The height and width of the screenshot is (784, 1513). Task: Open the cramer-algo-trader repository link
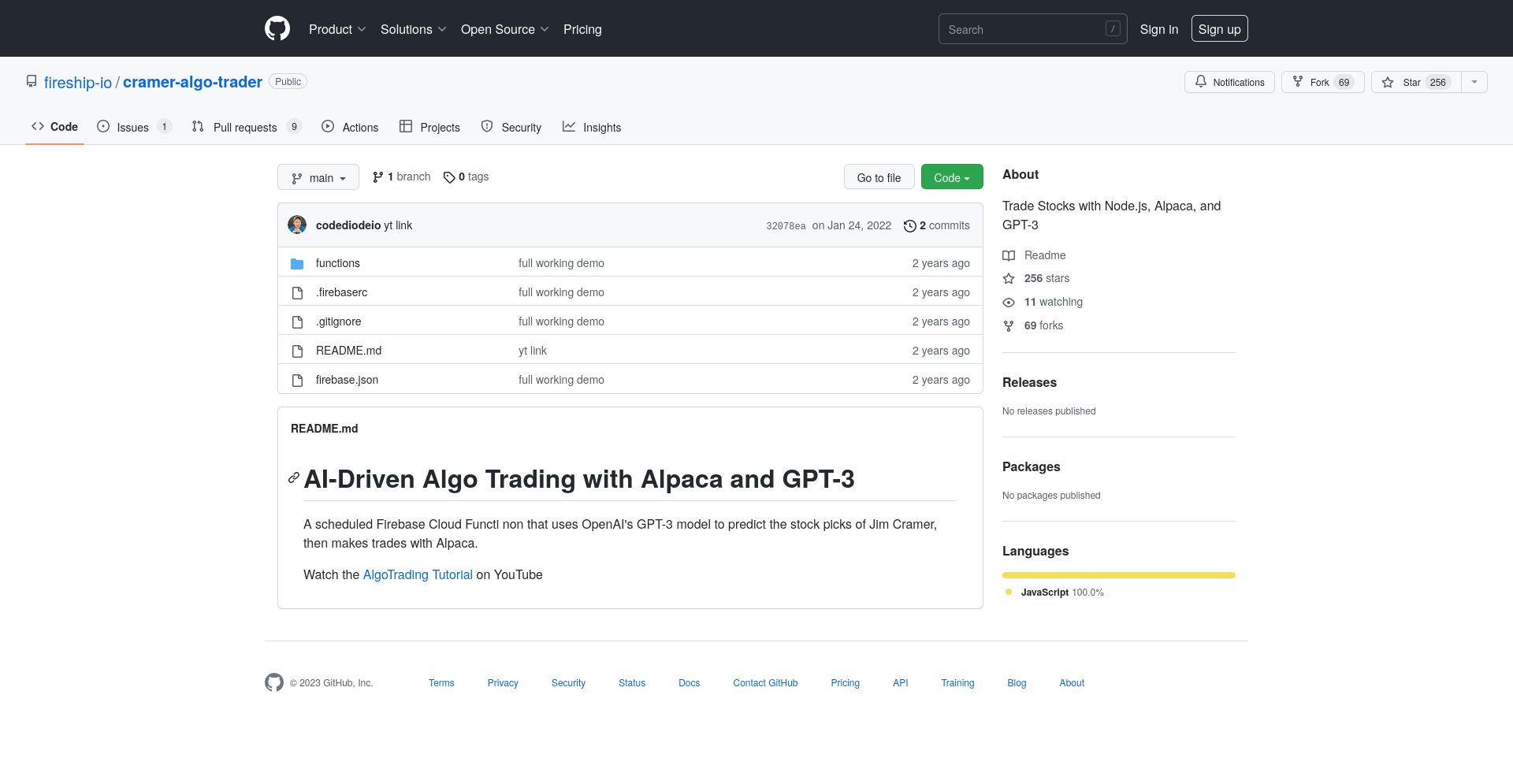click(x=192, y=82)
